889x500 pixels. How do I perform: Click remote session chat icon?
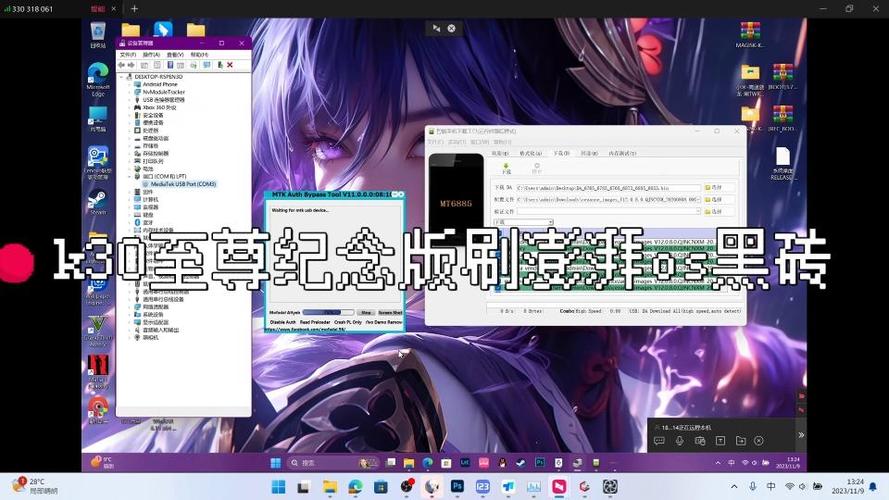659,441
